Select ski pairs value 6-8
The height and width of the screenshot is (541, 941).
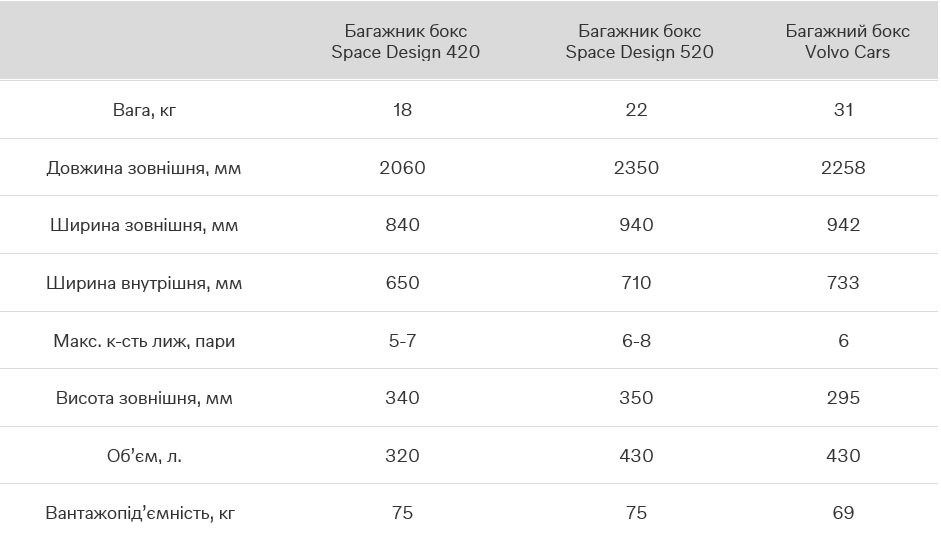pyautogui.click(x=636, y=341)
